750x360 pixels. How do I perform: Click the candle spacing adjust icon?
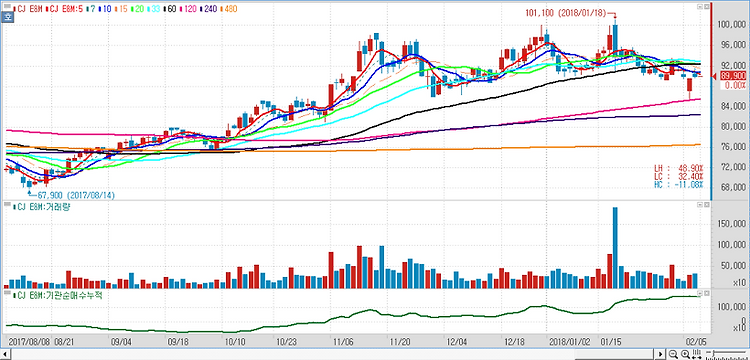(x=697, y=354)
